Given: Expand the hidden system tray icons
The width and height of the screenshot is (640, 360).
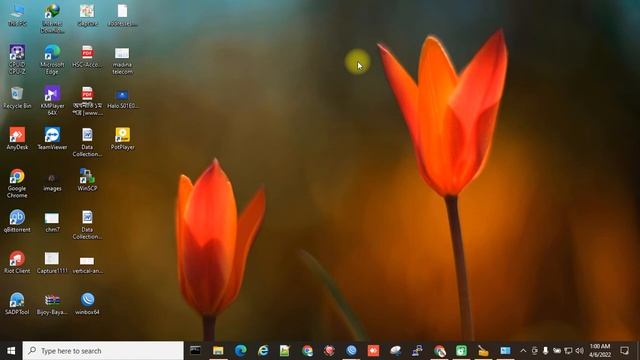Looking at the screenshot, I should point(523,351).
